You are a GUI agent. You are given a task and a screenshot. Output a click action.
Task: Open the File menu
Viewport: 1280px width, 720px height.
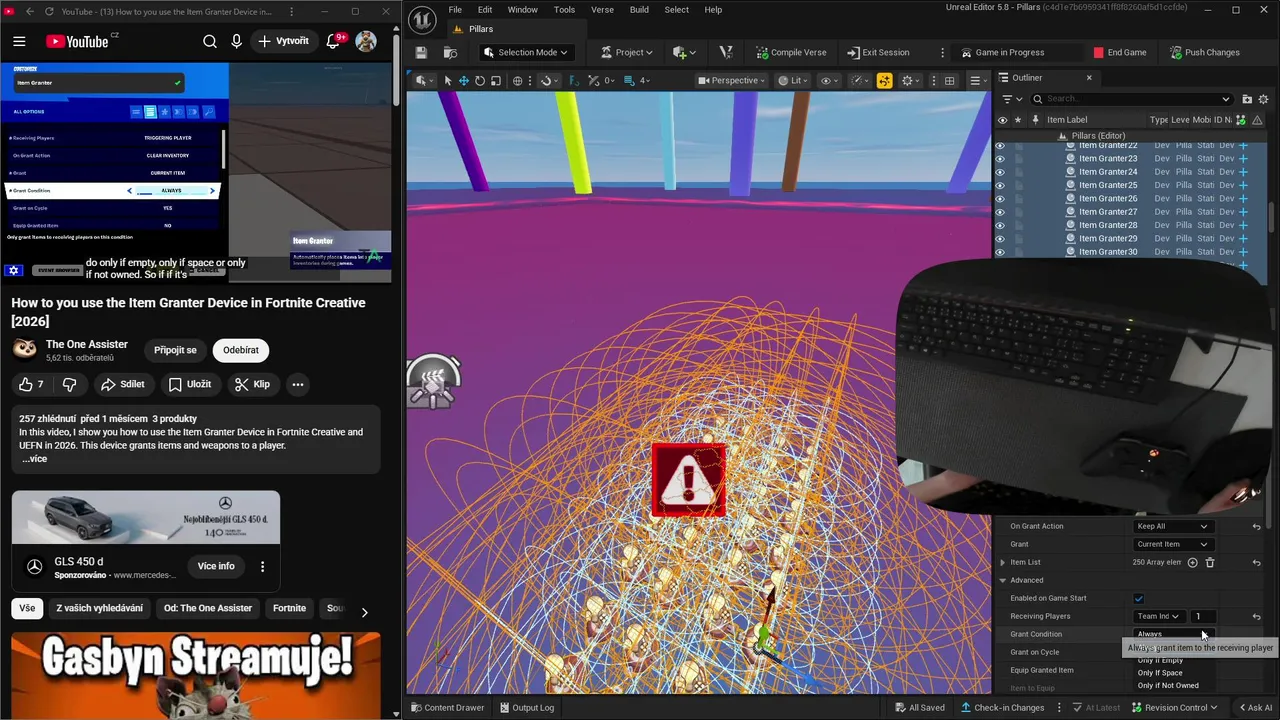coord(455,10)
